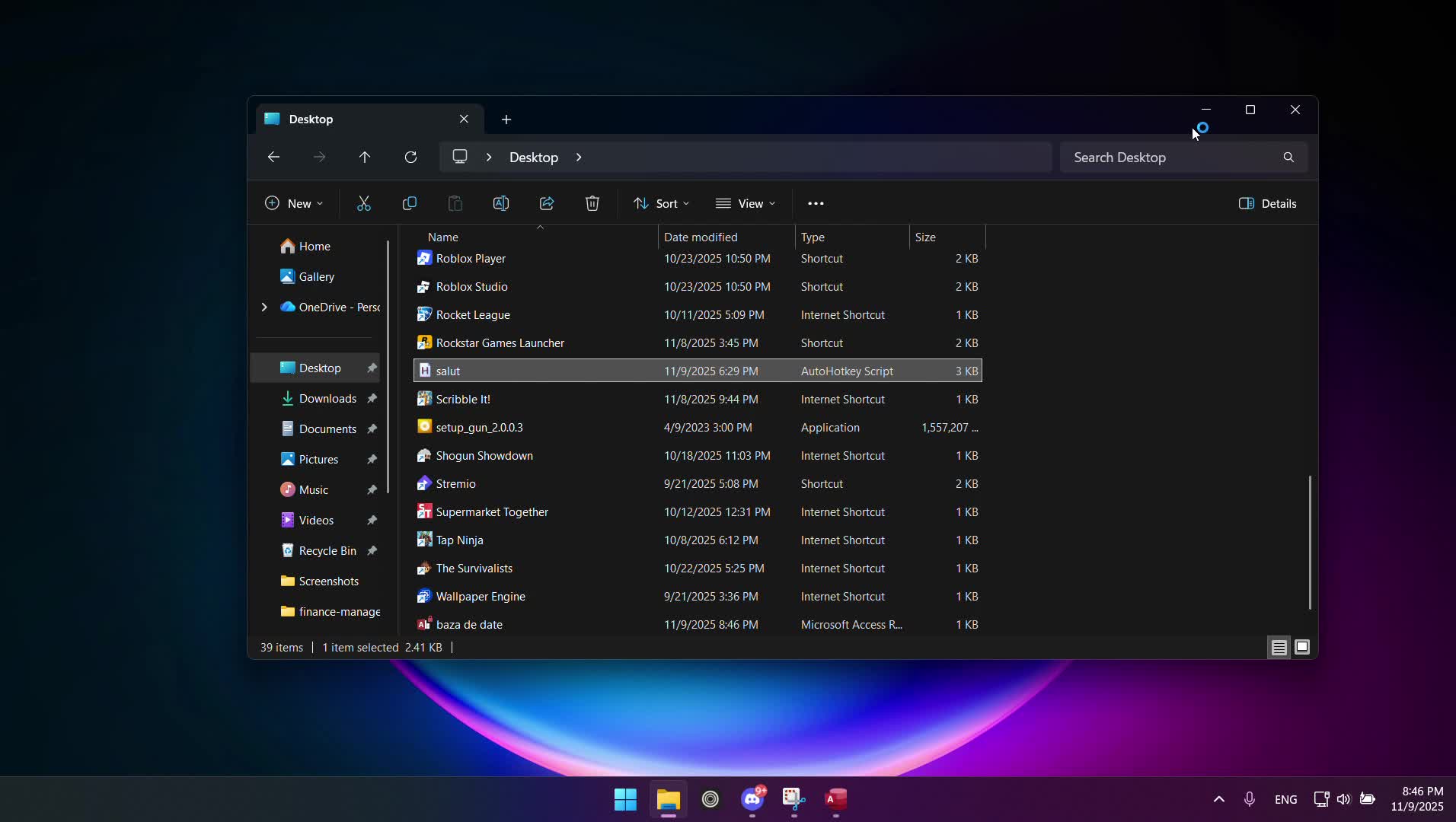Open Home in the navigation pane
The width and height of the screenshot is (1456, 822).
tap(315, 246)
